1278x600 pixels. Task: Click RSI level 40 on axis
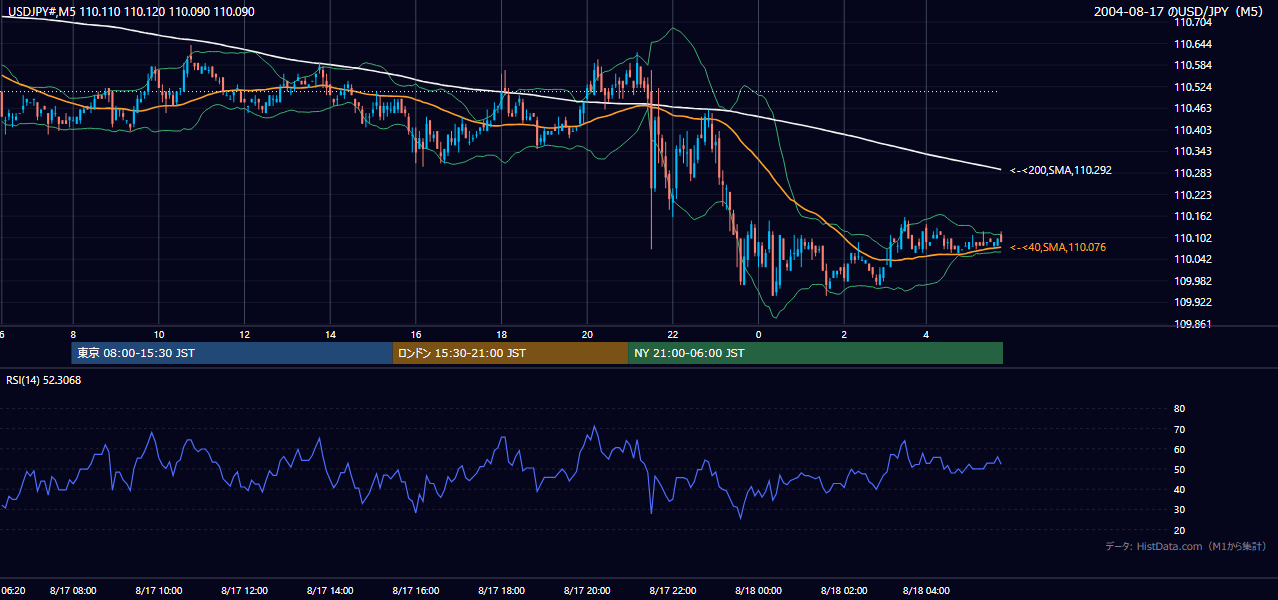[x=1179, y=489]
